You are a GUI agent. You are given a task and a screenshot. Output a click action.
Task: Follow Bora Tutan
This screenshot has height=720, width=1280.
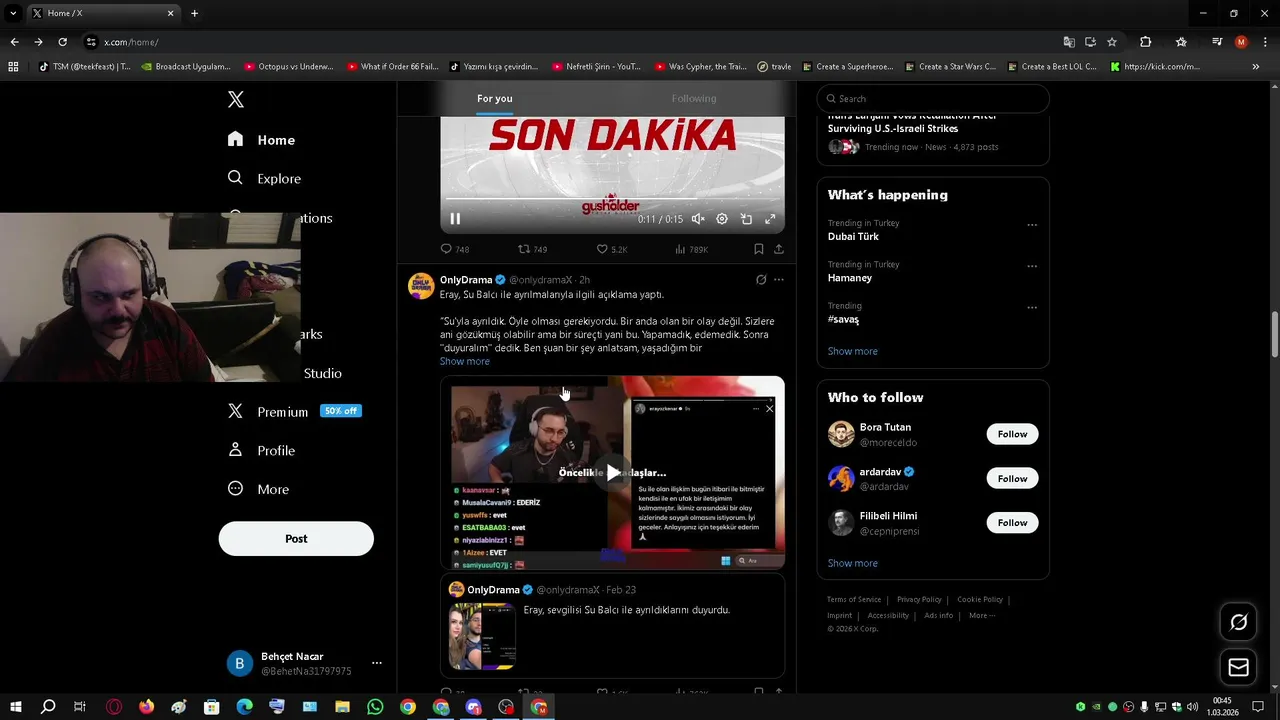[1012, 434]
